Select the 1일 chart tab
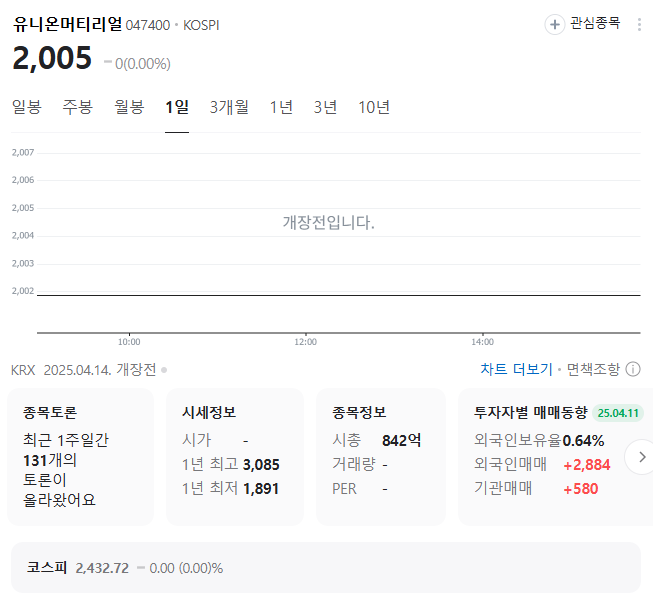This screenshot has height=599, width=653. tap(177, 107)
